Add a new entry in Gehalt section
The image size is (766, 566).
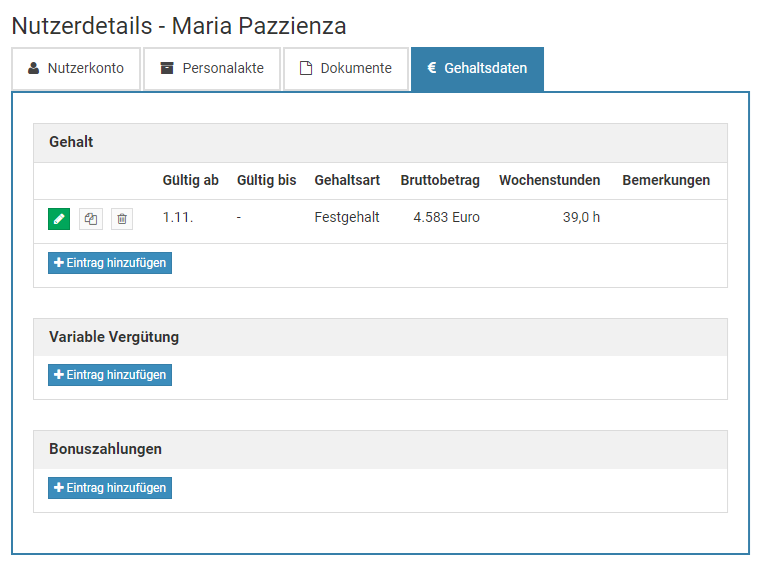110,263
